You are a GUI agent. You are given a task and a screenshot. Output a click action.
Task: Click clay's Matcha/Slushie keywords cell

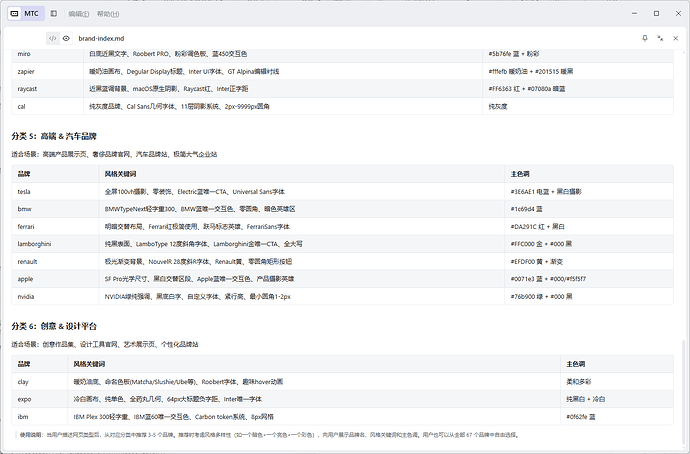(314, 382)
